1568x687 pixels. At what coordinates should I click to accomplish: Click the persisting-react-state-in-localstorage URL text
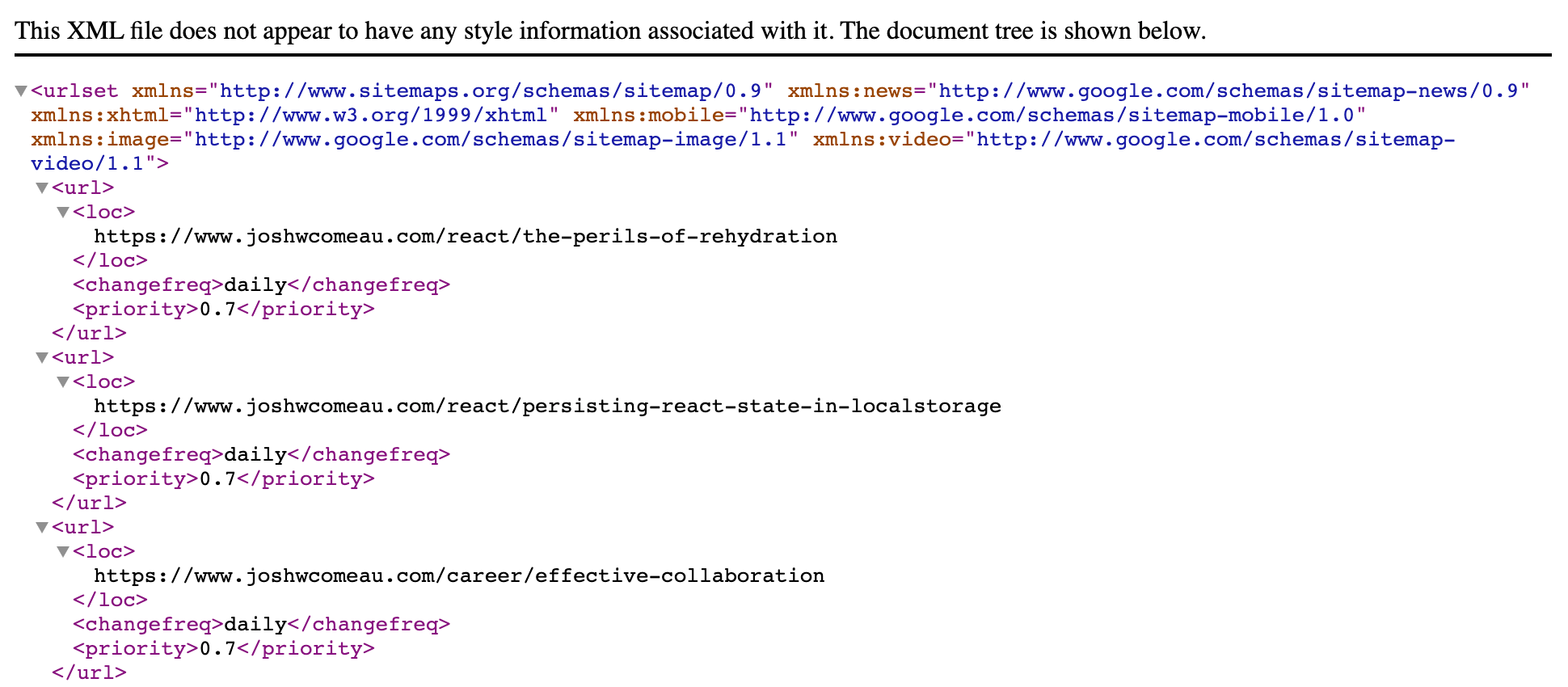click(x=547, y=406)
